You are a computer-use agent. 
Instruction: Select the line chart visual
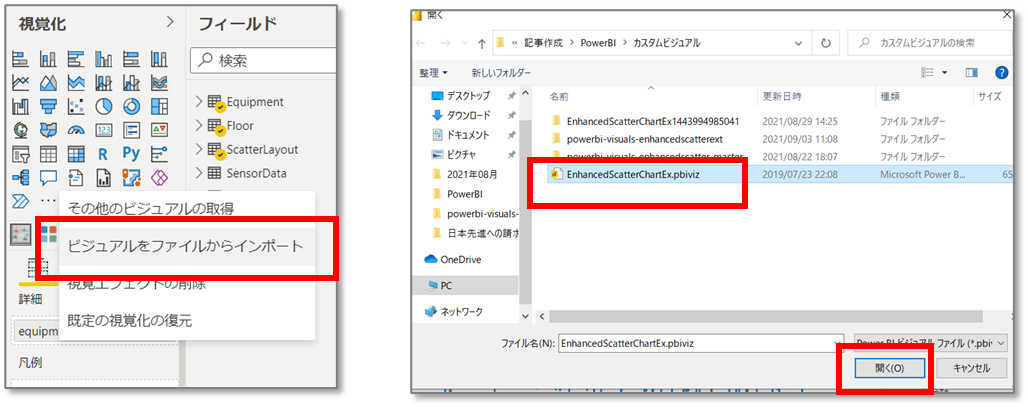pos(21,83)
